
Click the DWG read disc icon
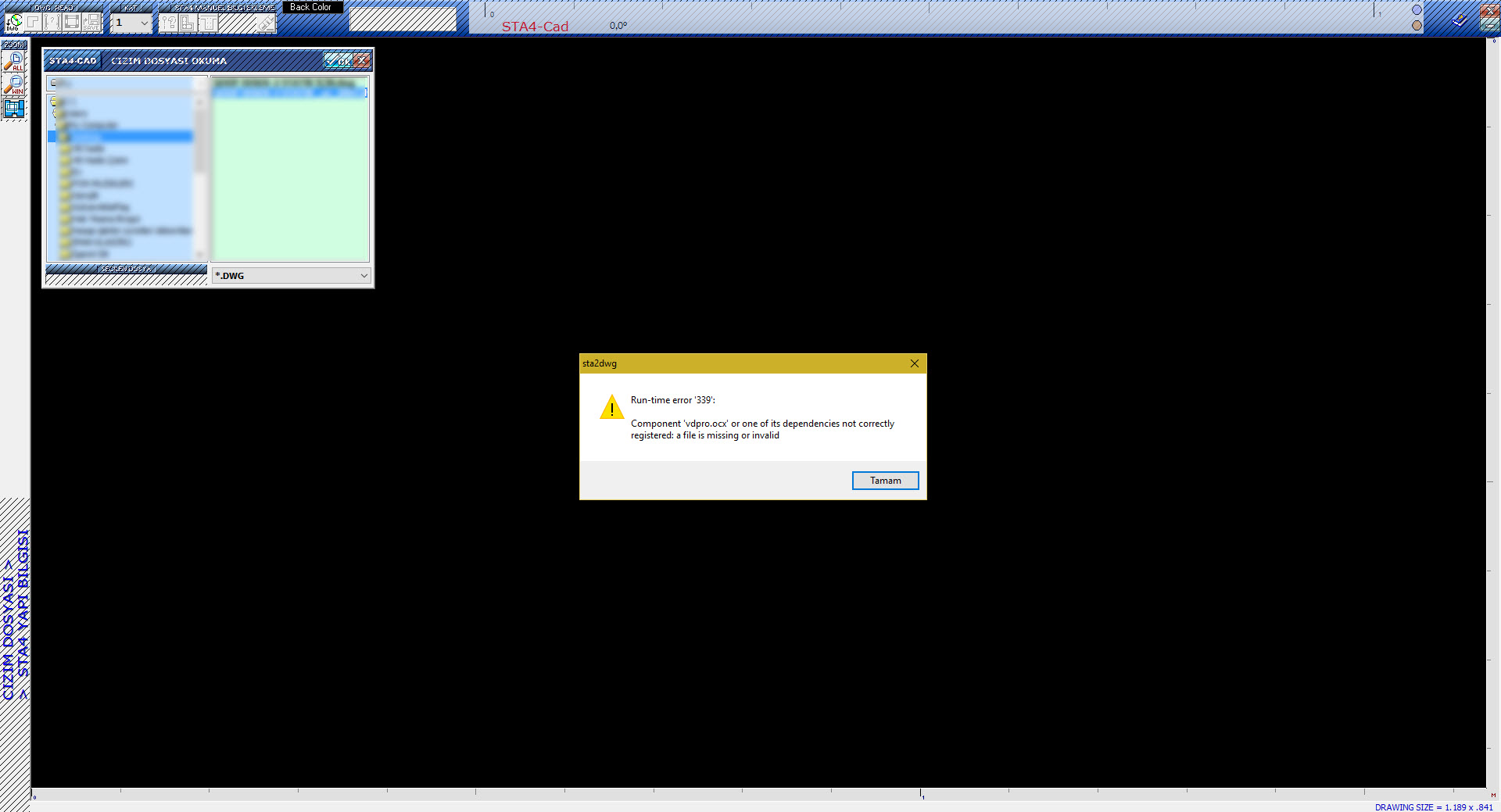(13, 23)
